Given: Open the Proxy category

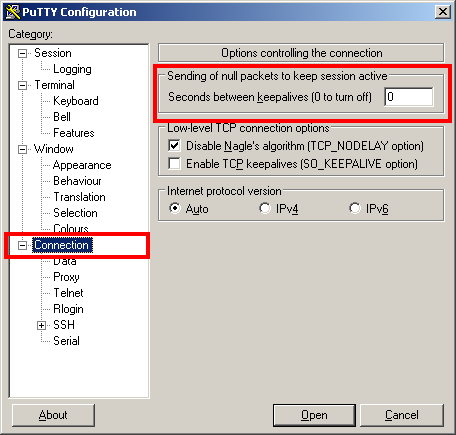Looking at the screenshot, I should tap(66, 277).
